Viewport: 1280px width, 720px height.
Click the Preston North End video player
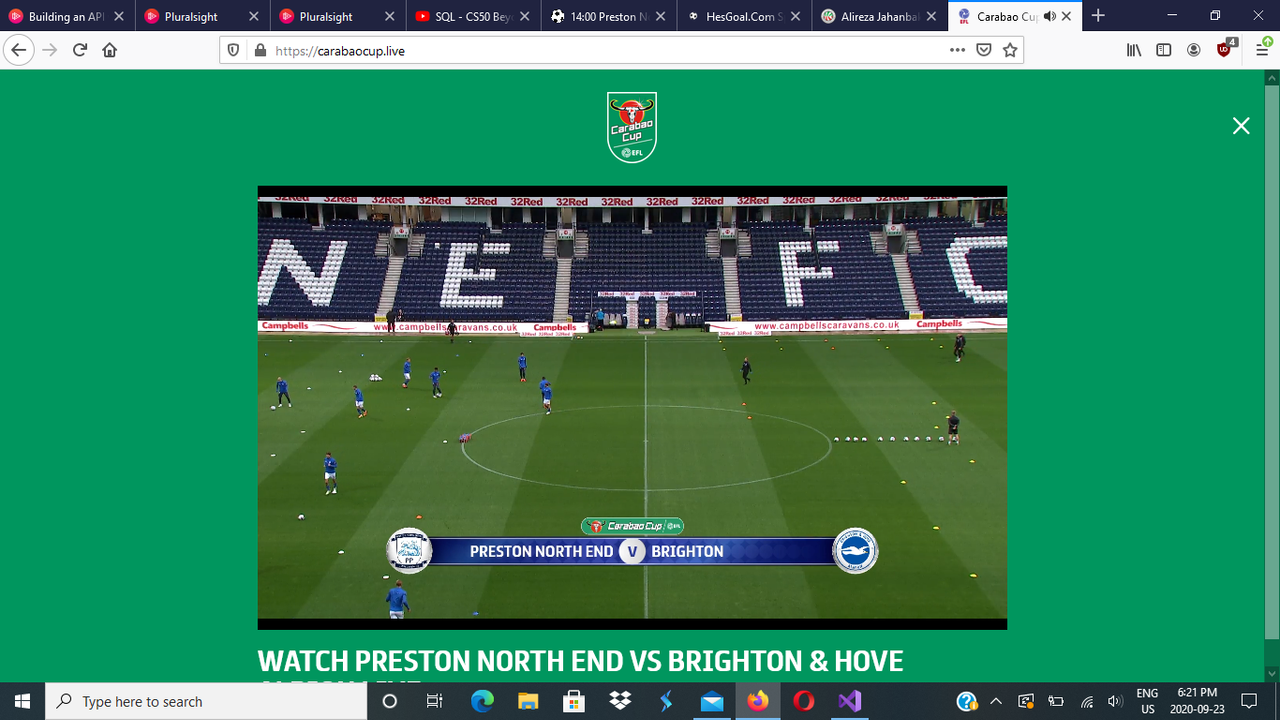(632, 407)
